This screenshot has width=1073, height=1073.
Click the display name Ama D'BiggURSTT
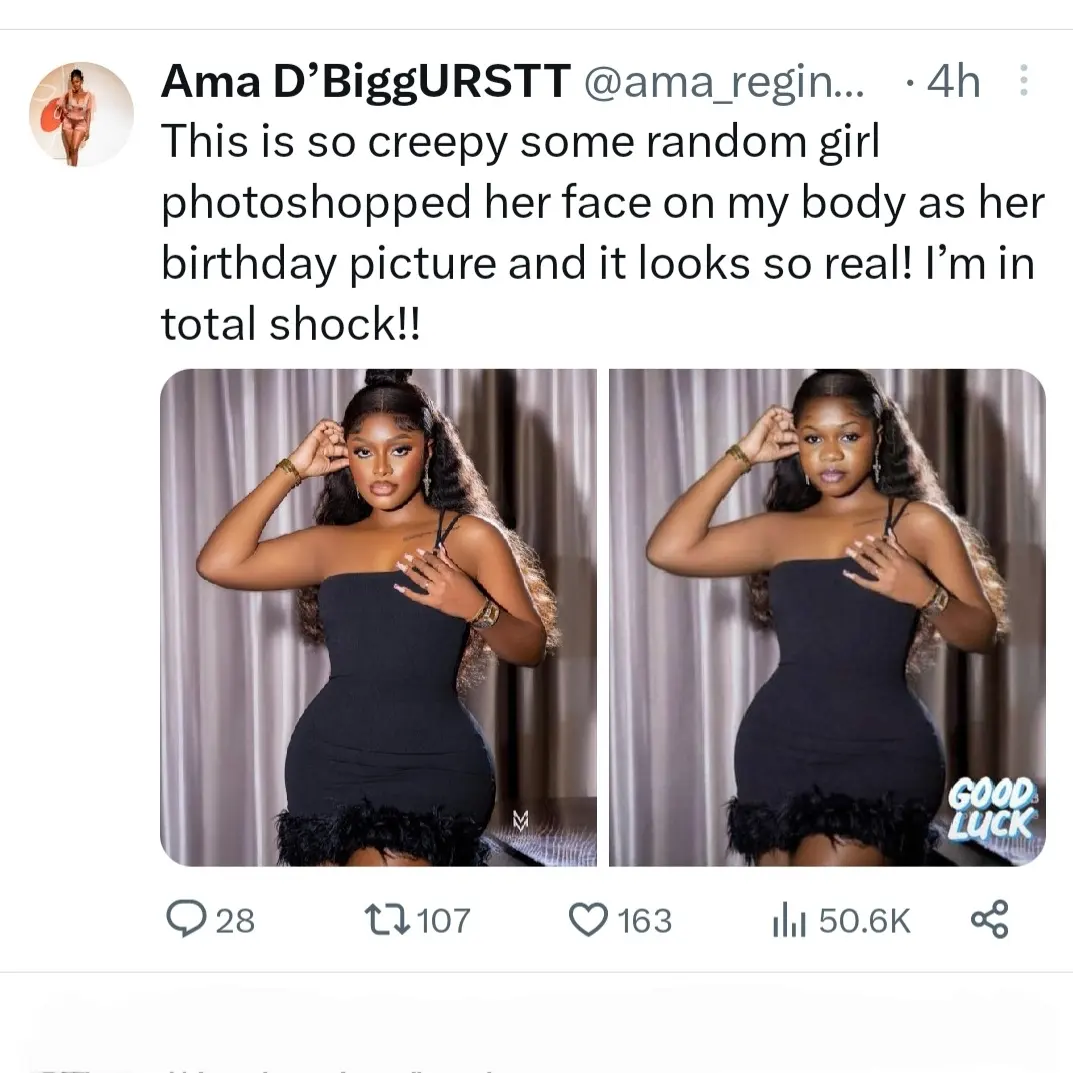coord(365,82)
